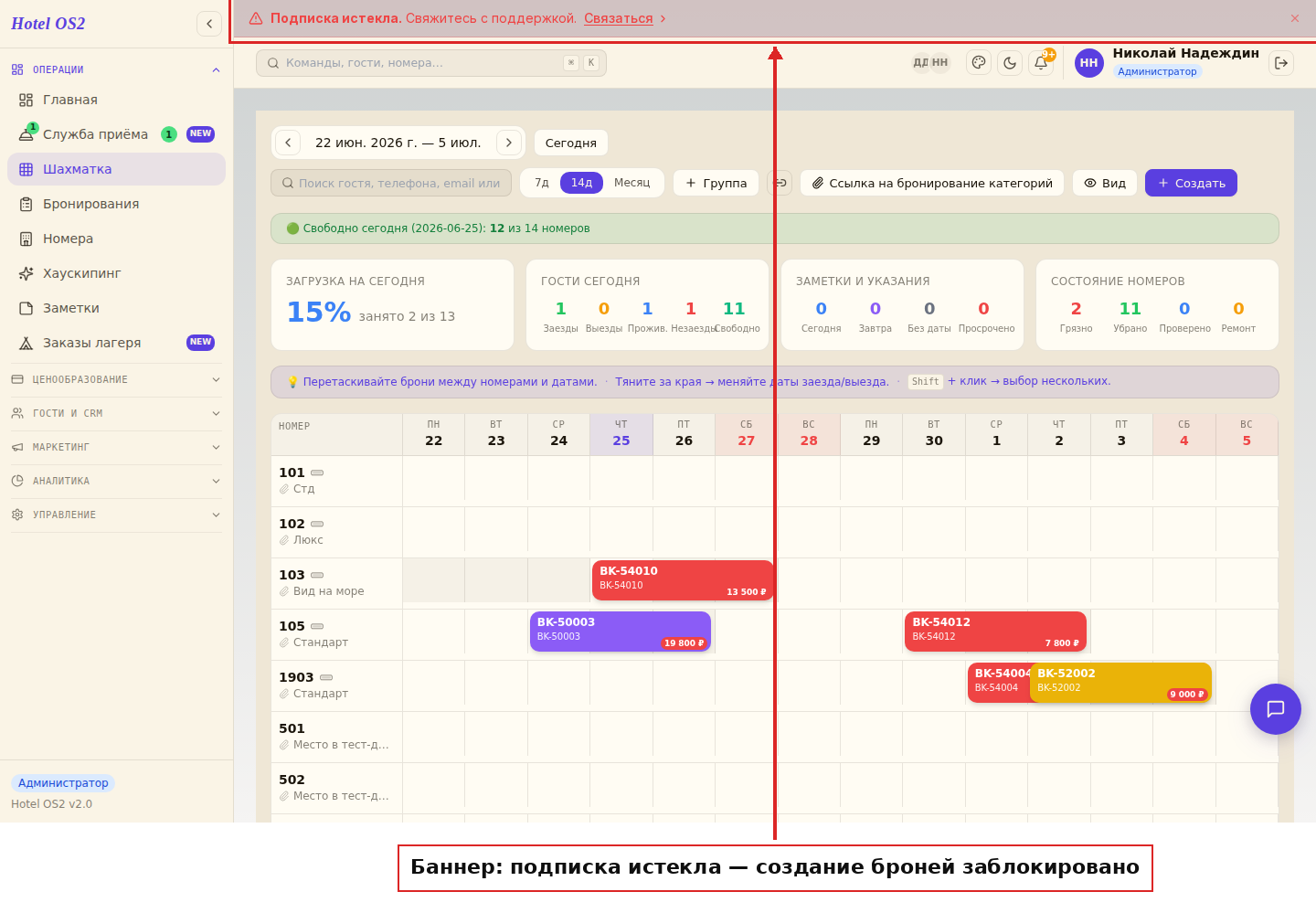Open the floating chat bubble button
This screenshot has height=913, width=1316.
click(x=1276, y=709)
